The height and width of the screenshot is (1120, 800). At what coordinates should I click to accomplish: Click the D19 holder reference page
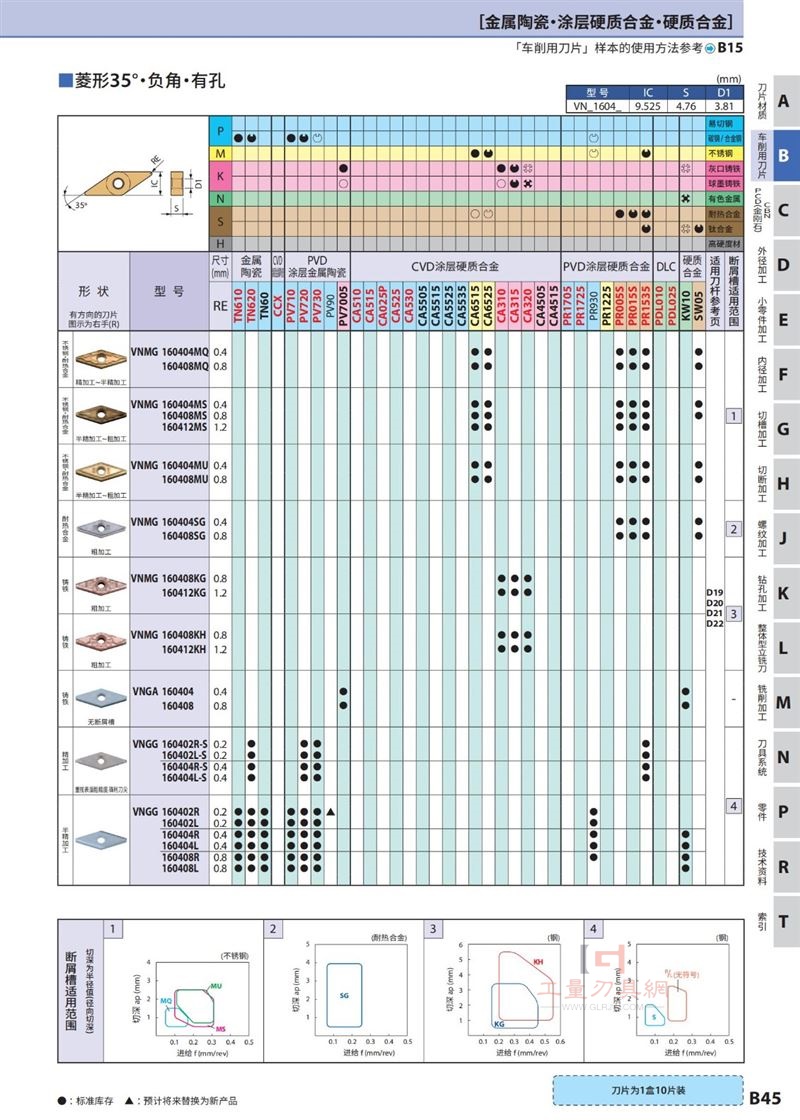[x=714, y=592]
